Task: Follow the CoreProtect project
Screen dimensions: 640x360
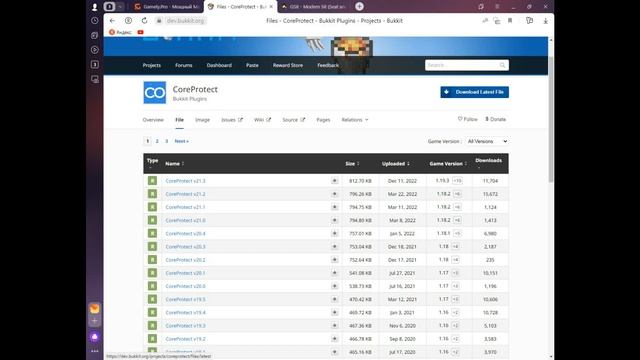Action: point(468,119)
